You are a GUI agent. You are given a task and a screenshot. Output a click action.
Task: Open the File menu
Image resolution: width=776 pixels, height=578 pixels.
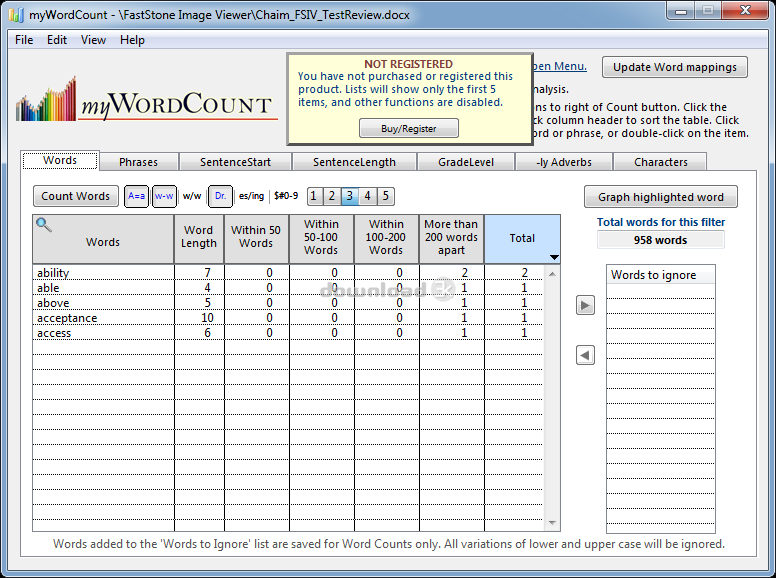coord(24,40)
